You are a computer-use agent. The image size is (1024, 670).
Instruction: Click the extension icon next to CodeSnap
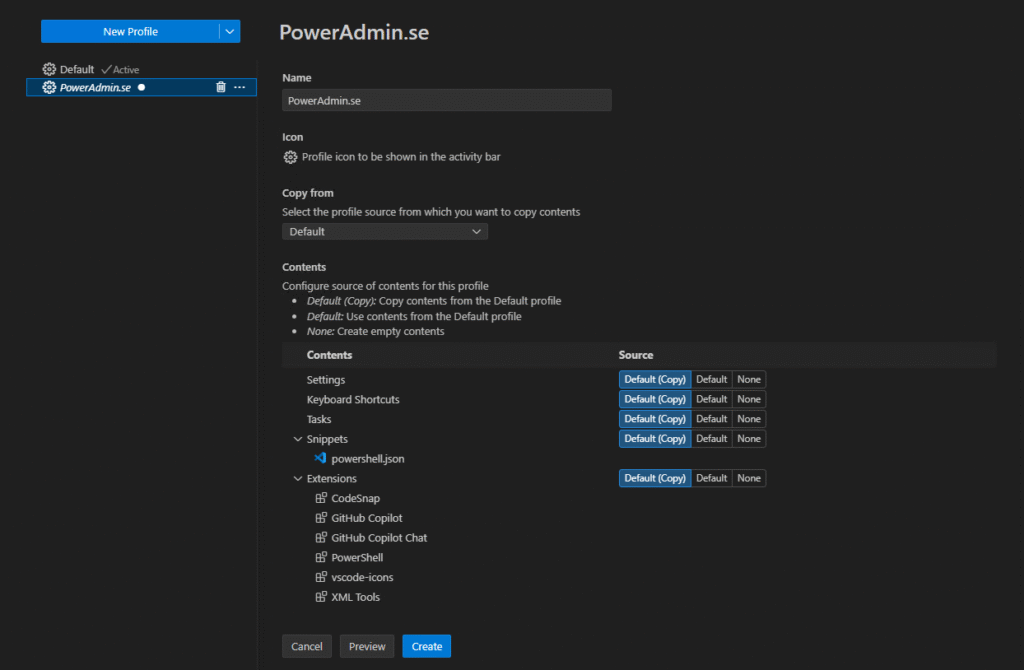[321, 498]
